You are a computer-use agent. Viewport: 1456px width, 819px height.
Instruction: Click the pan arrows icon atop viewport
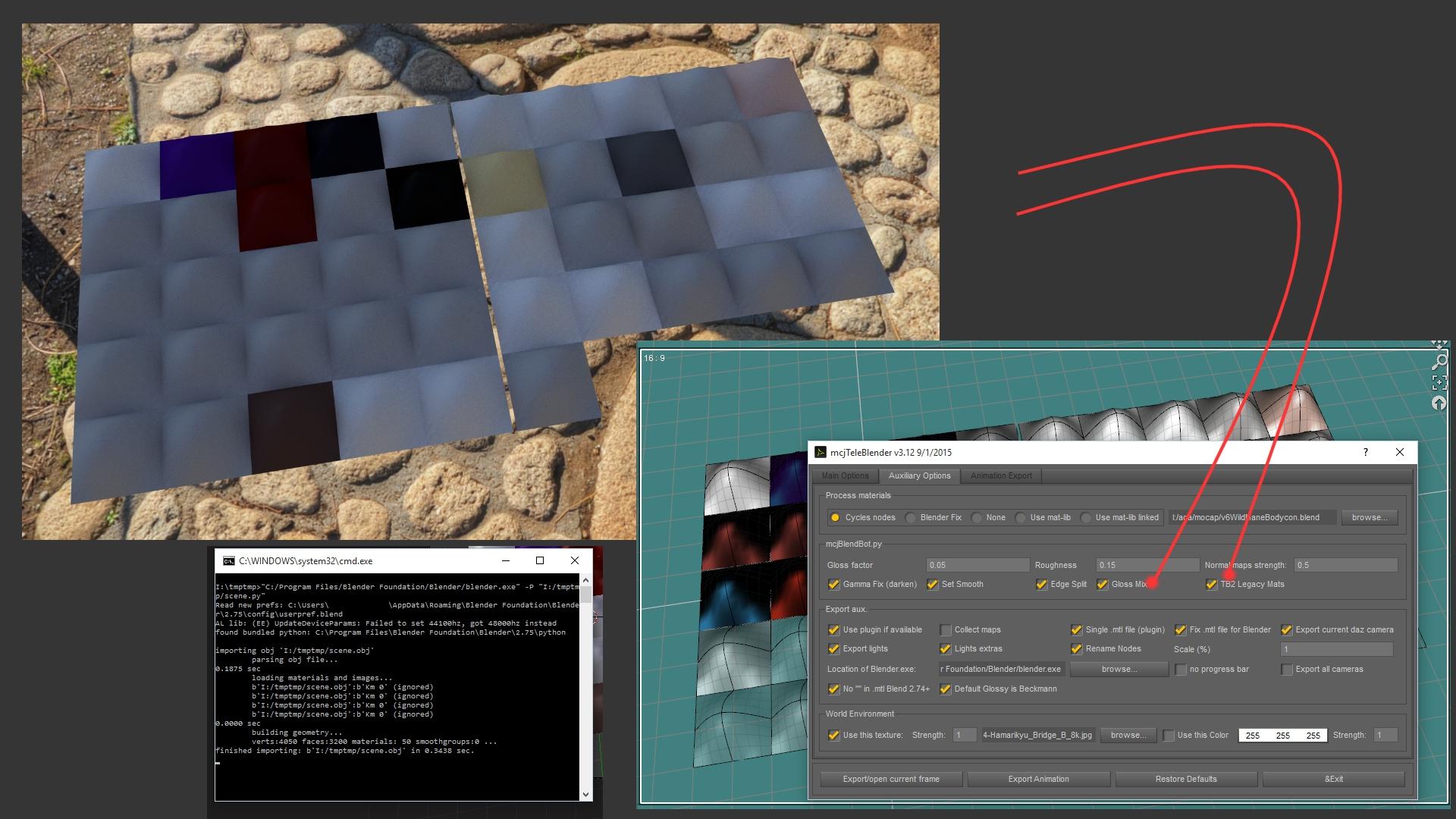[x=1439, y=344]
